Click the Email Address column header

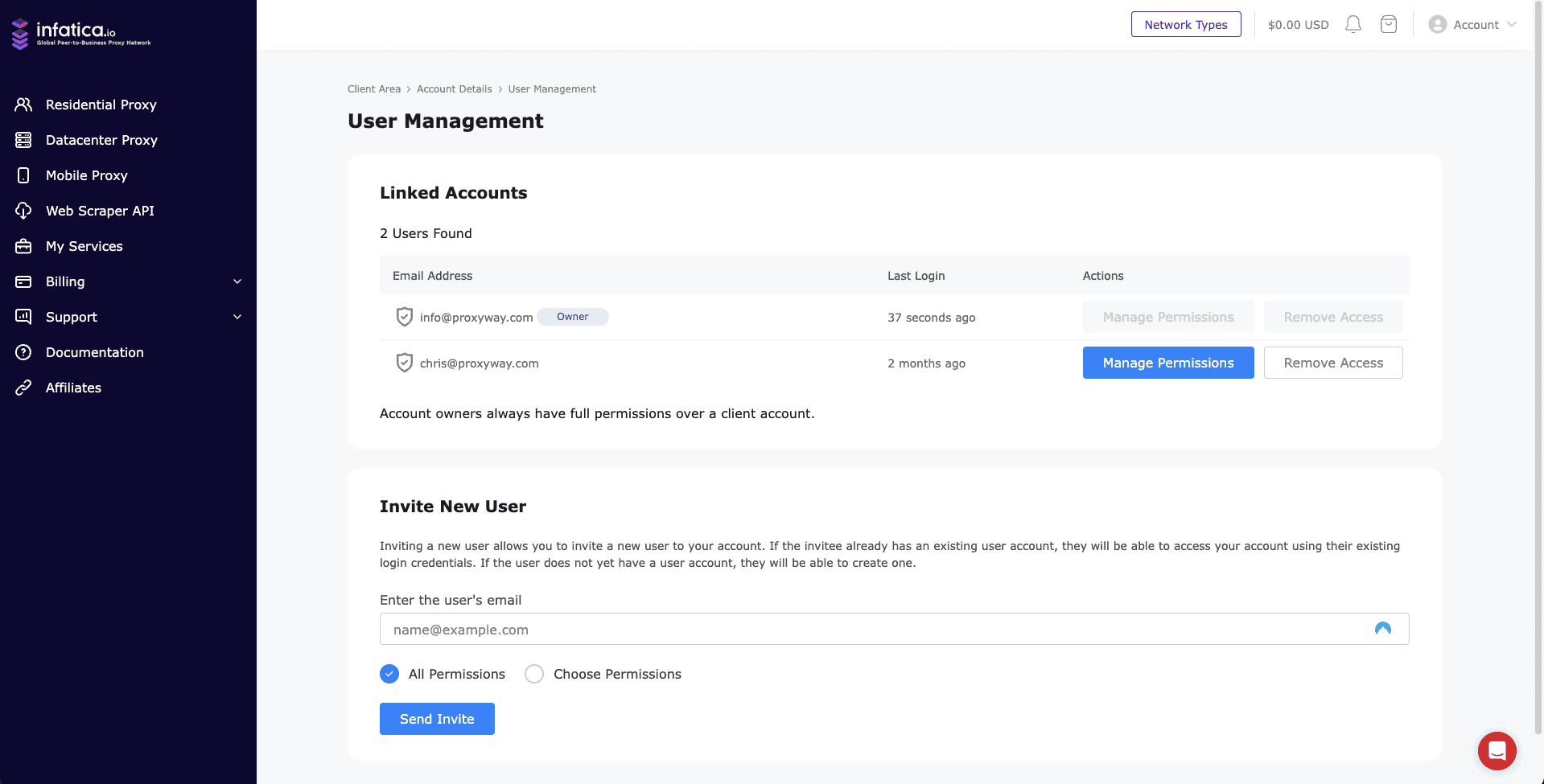point(433,276)
